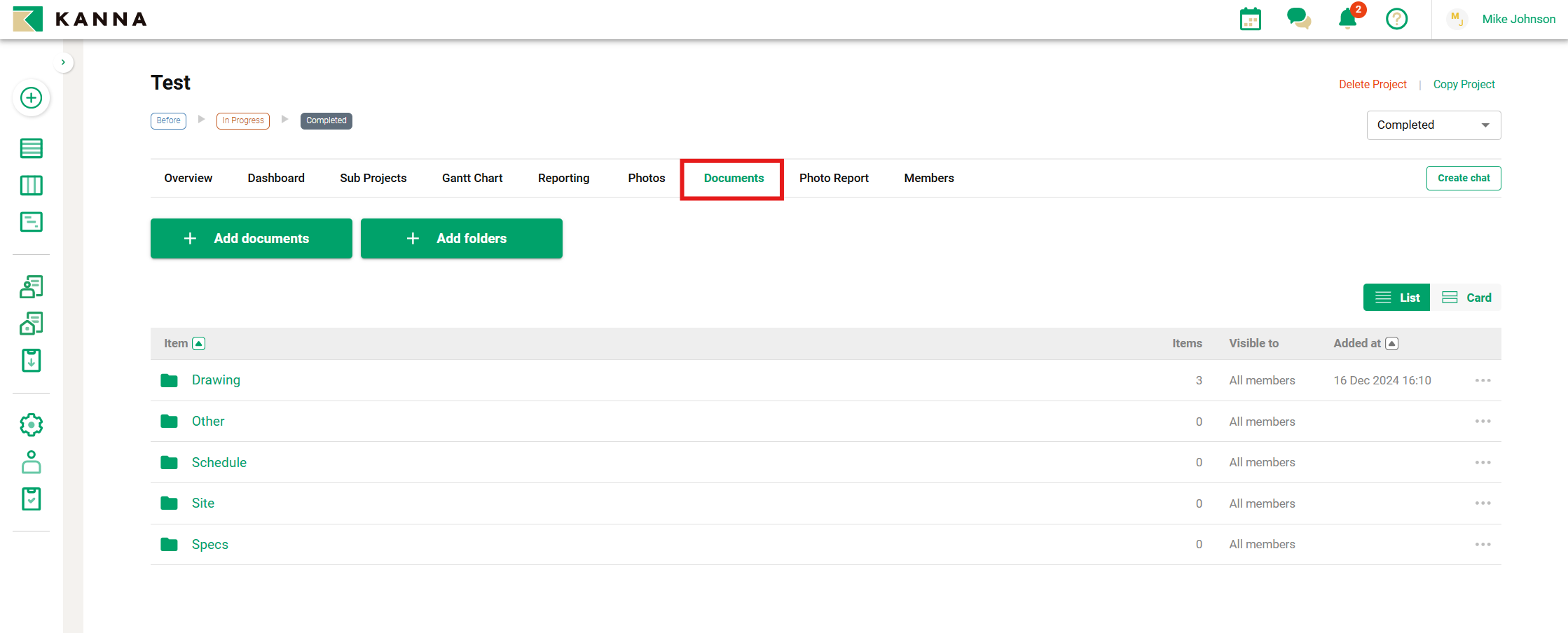Switch to Card view
The image size is (1568, 633).
[1466, 298]
